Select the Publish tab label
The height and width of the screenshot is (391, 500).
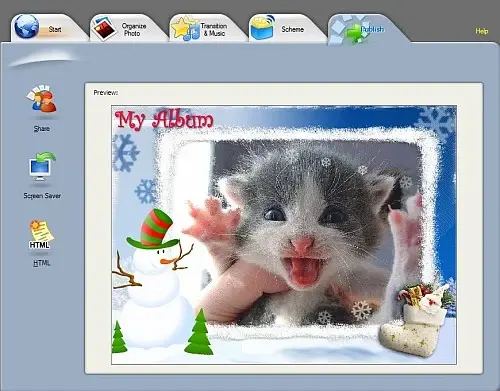[372, 29]
